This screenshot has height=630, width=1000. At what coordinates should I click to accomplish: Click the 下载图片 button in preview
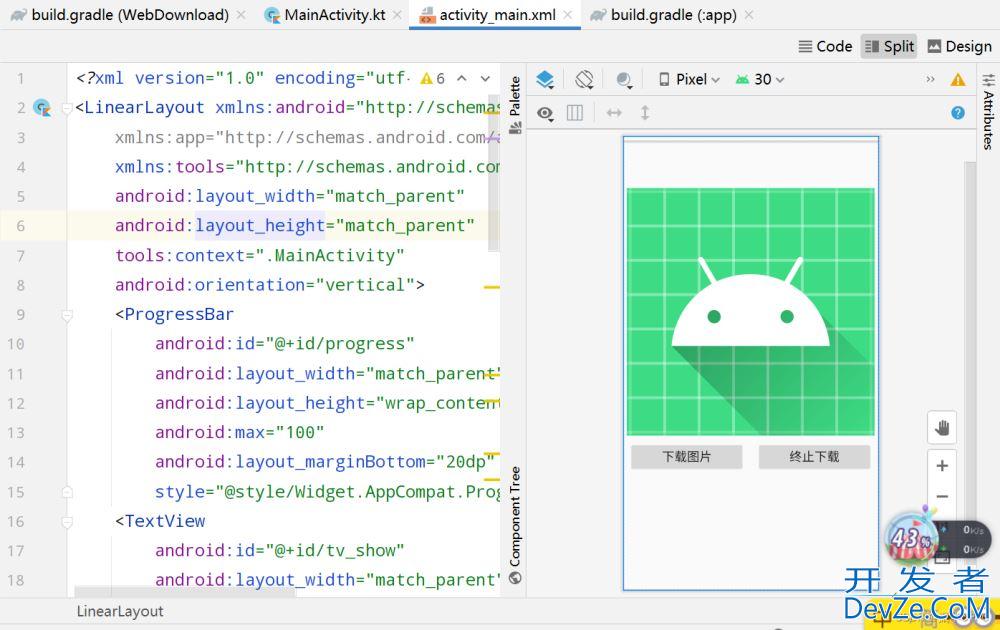point(686,457)
